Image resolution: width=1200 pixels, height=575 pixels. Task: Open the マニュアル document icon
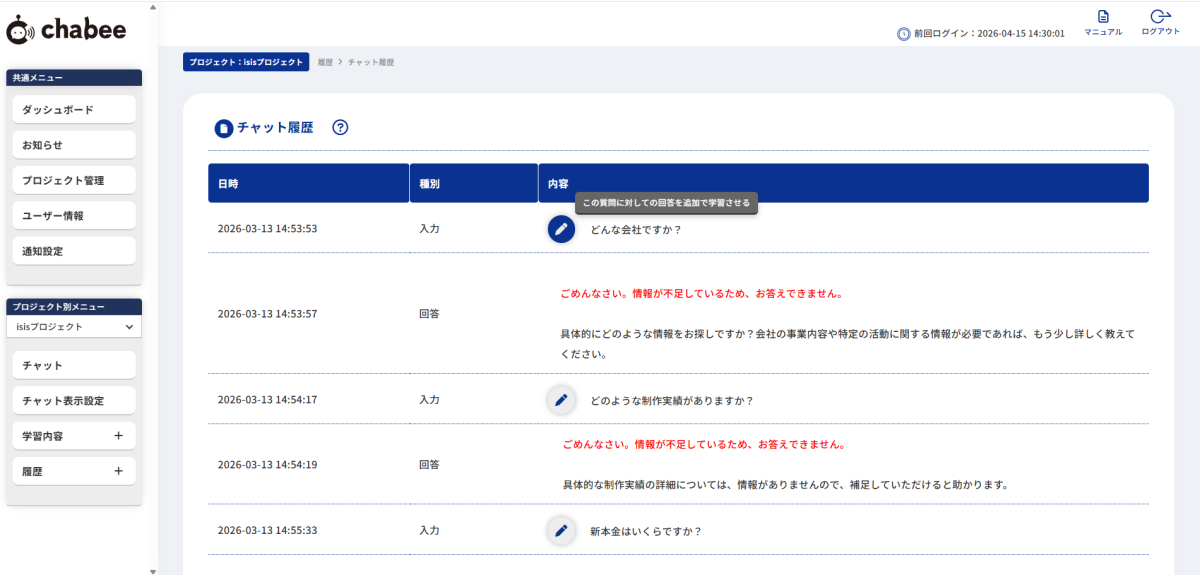click(1103, 17)
